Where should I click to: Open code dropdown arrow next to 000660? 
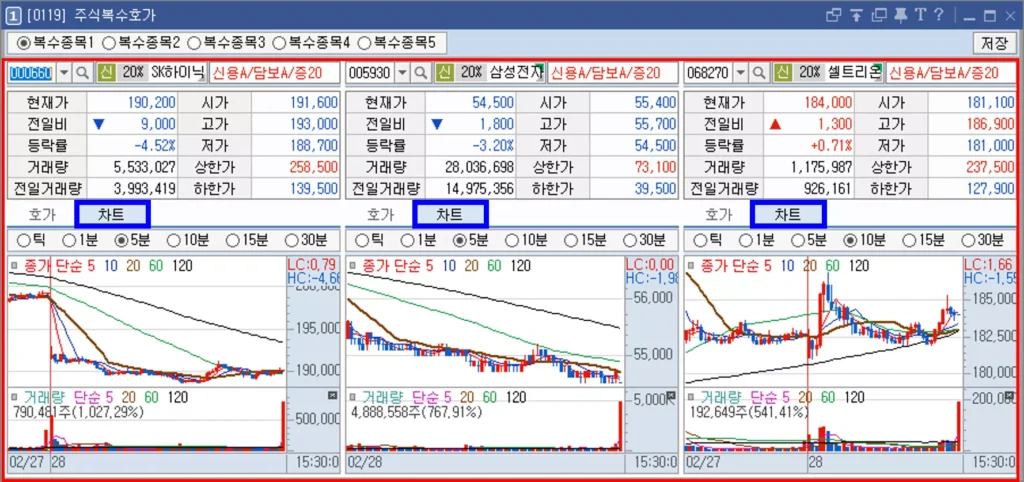(64, 72)
